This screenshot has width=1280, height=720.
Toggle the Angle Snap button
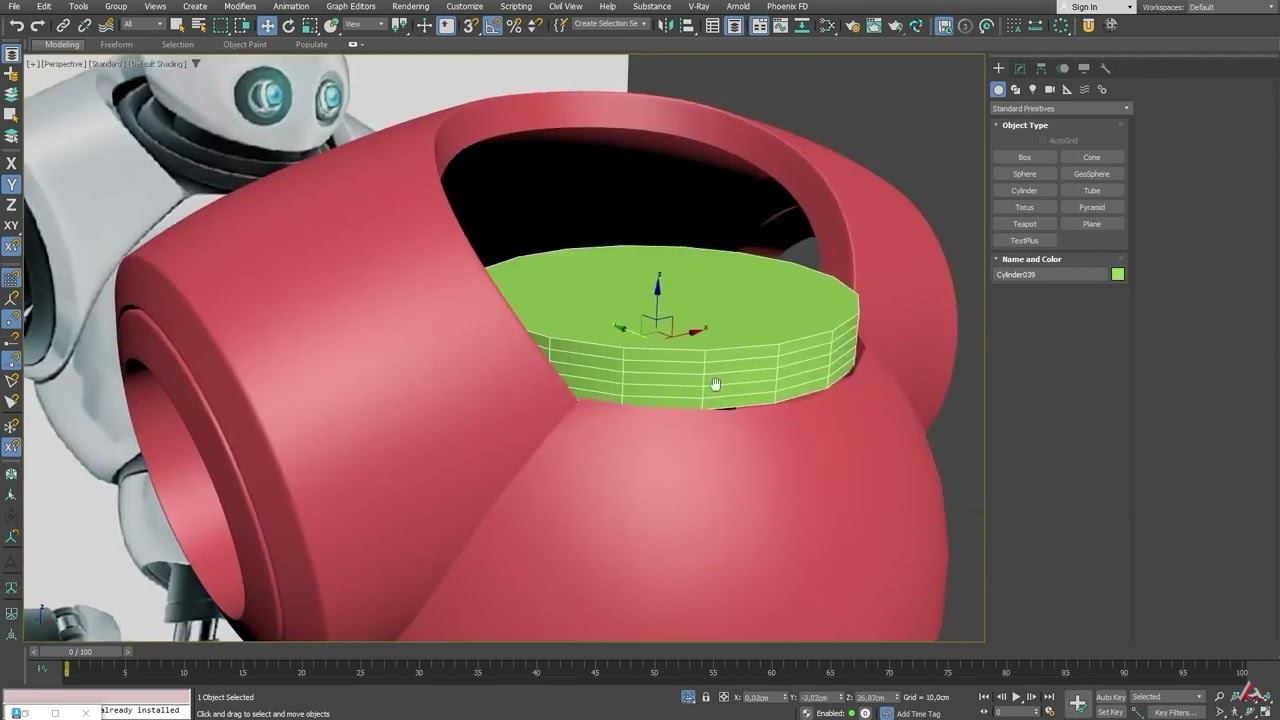tap(492, 26)
